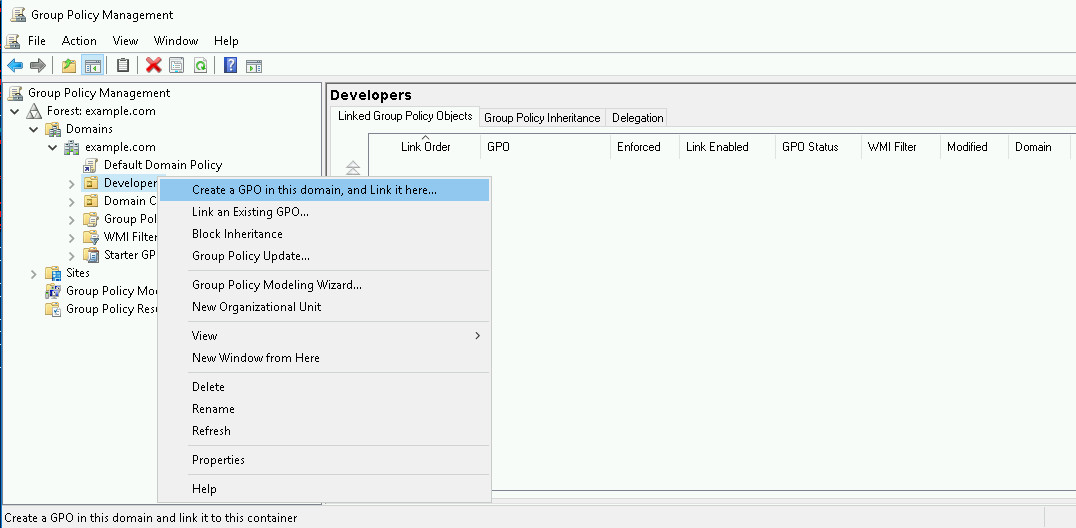Open the Help menu in menu bar
This screenshot has width=1076, height=528.
pyautogui.click(x=226, y=41)
